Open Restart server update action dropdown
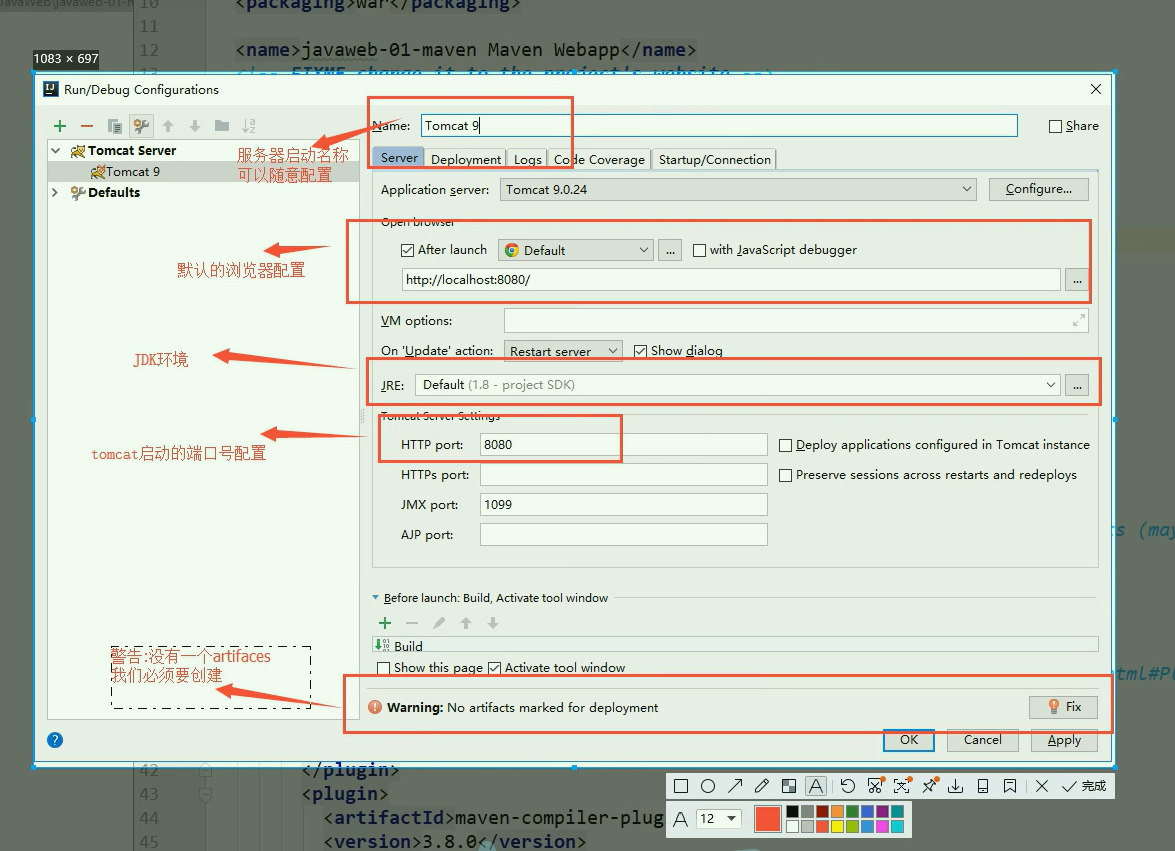 (x=563, y=351)
